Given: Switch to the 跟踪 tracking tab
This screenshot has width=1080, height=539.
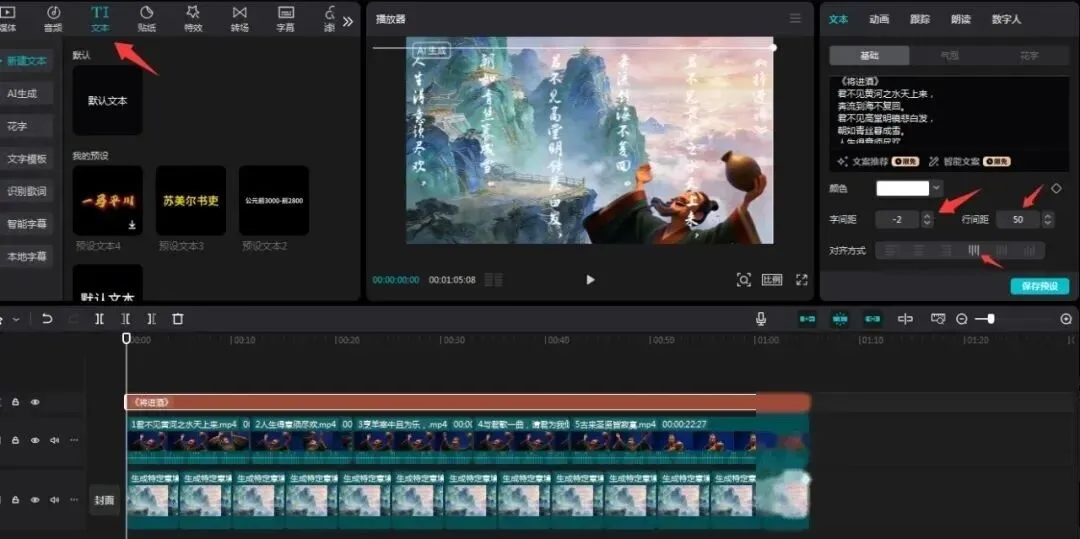Looking at the screenshot, I should click(x=920, y=19).
